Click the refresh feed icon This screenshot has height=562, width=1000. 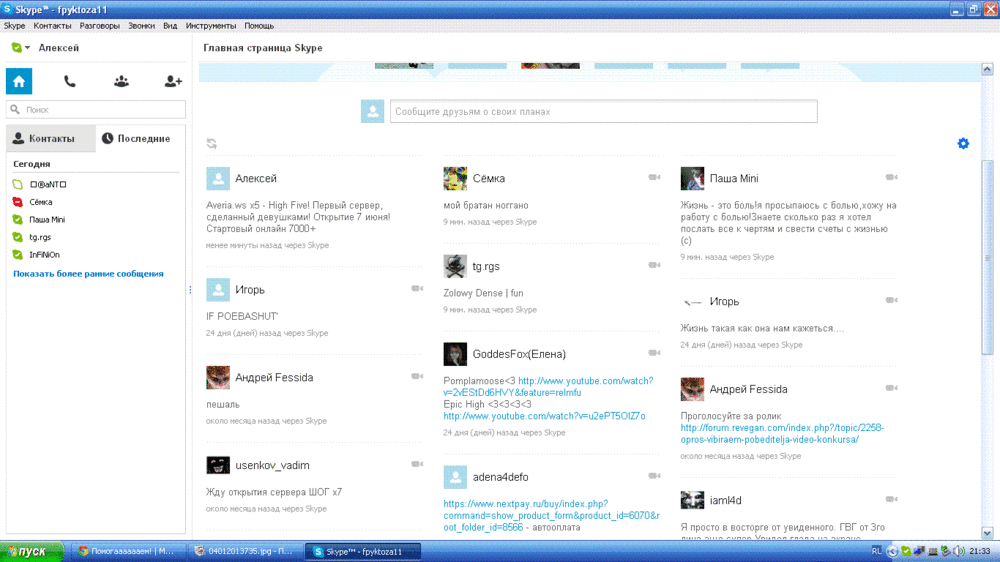[212, 144]
